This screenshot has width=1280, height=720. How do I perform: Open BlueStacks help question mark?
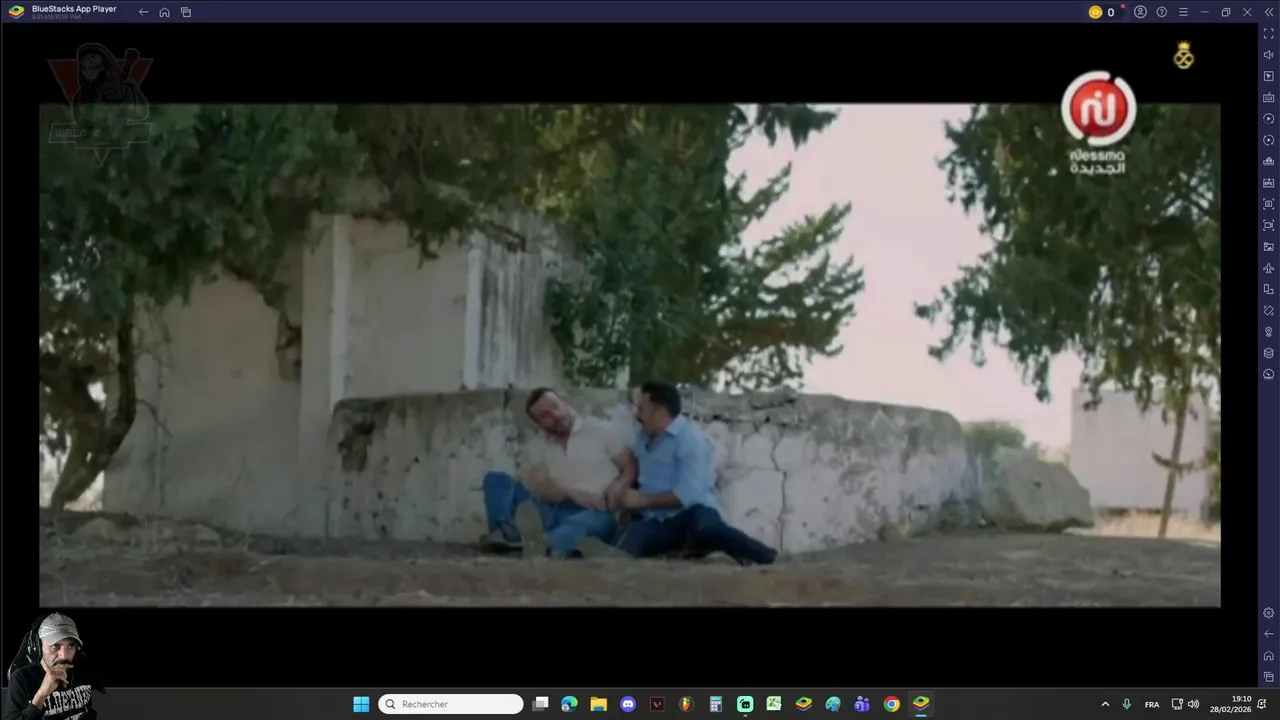1161,12
